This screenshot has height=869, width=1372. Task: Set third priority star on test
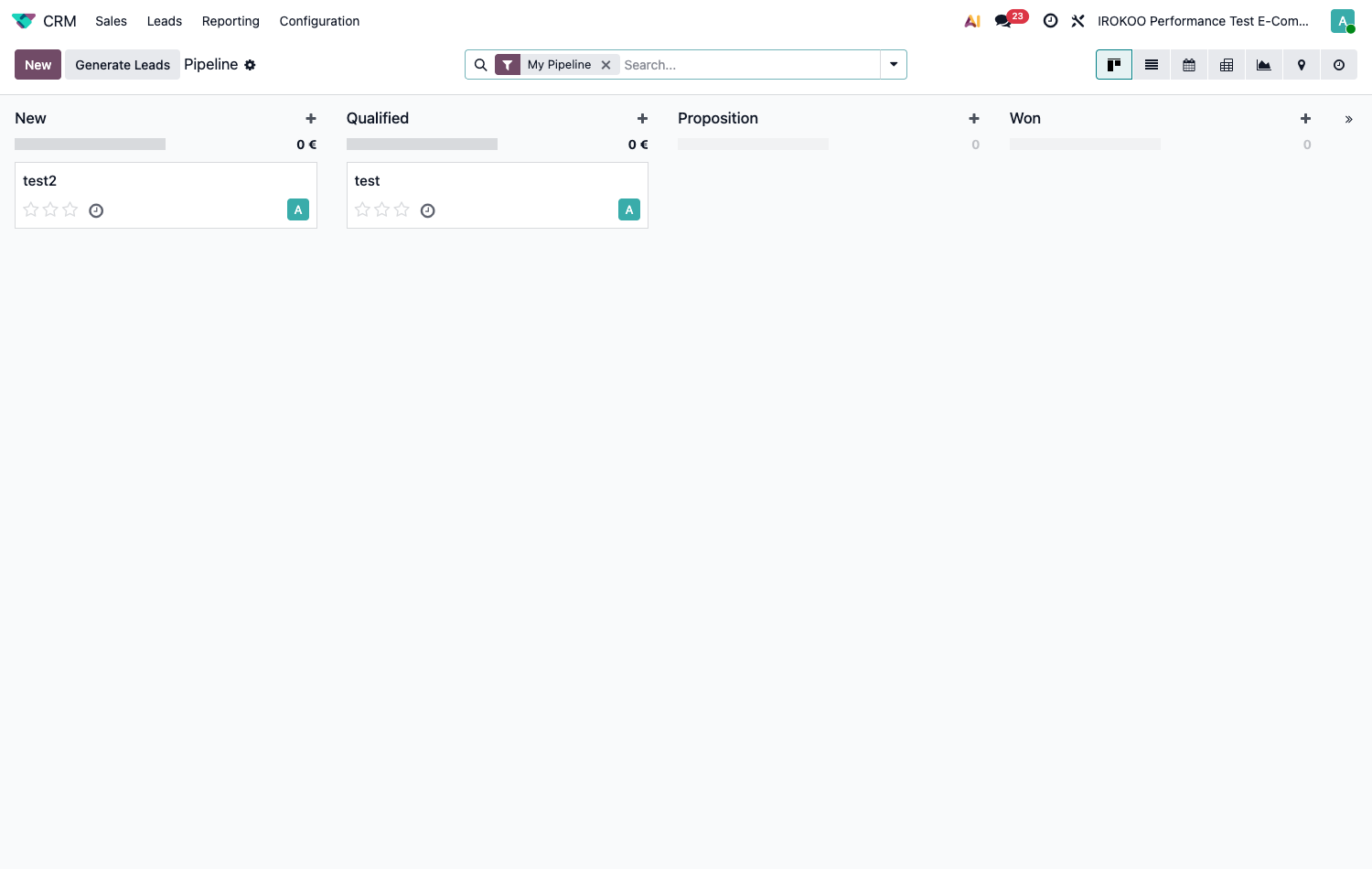click(x=402, y=209)
